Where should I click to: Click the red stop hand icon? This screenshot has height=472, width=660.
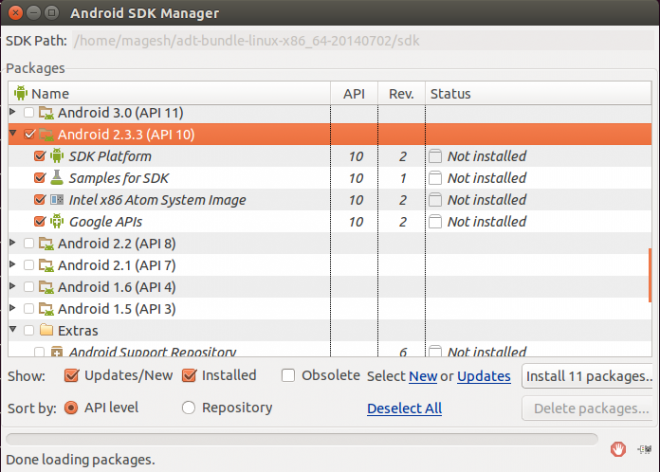coord(619,447)
